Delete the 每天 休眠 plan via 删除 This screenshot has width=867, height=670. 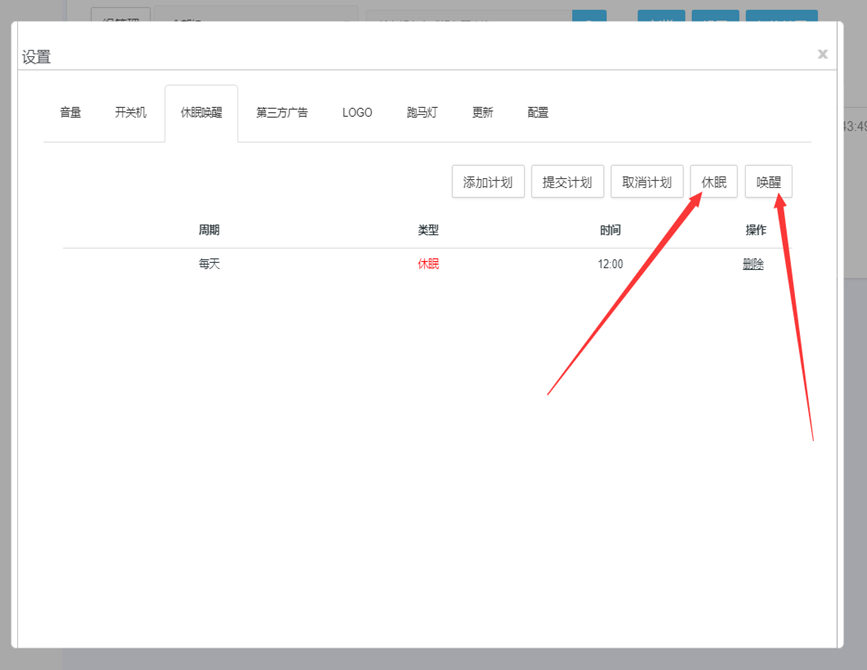(753, 265)
